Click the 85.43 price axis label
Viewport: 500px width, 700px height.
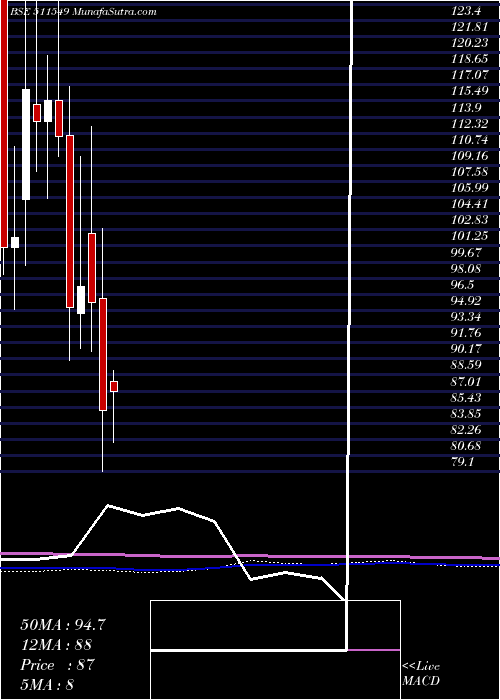[467, 398]
